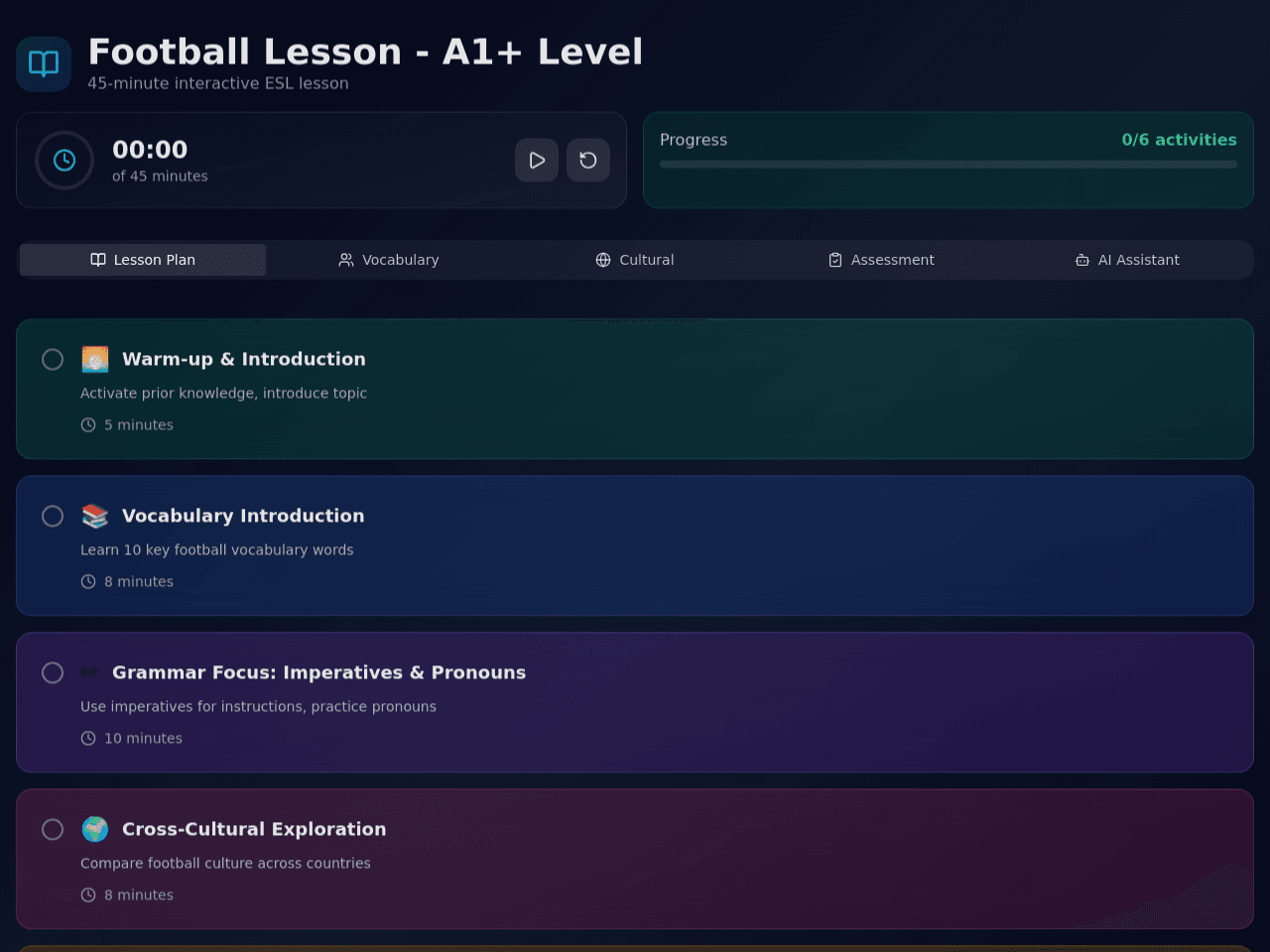Screen dimensions: 1270x952
Task: Click the pencil emoji on Grammar Focus
Action: click(90, 672)
